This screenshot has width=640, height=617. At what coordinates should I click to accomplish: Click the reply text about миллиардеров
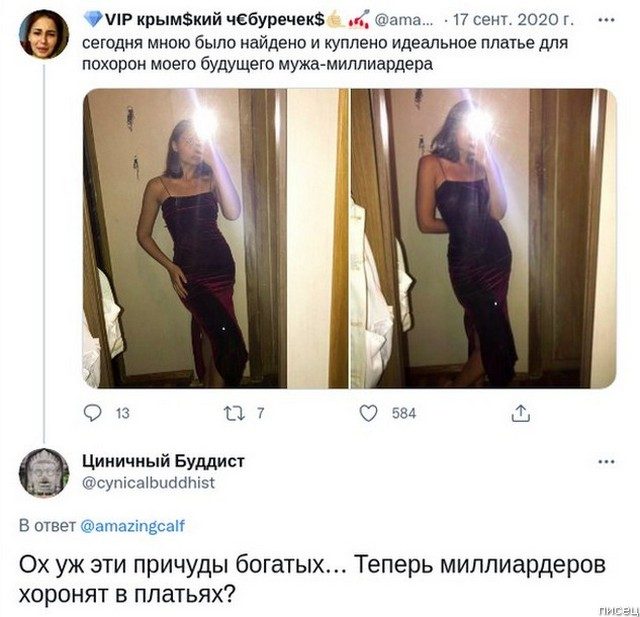tap(312, 579)
